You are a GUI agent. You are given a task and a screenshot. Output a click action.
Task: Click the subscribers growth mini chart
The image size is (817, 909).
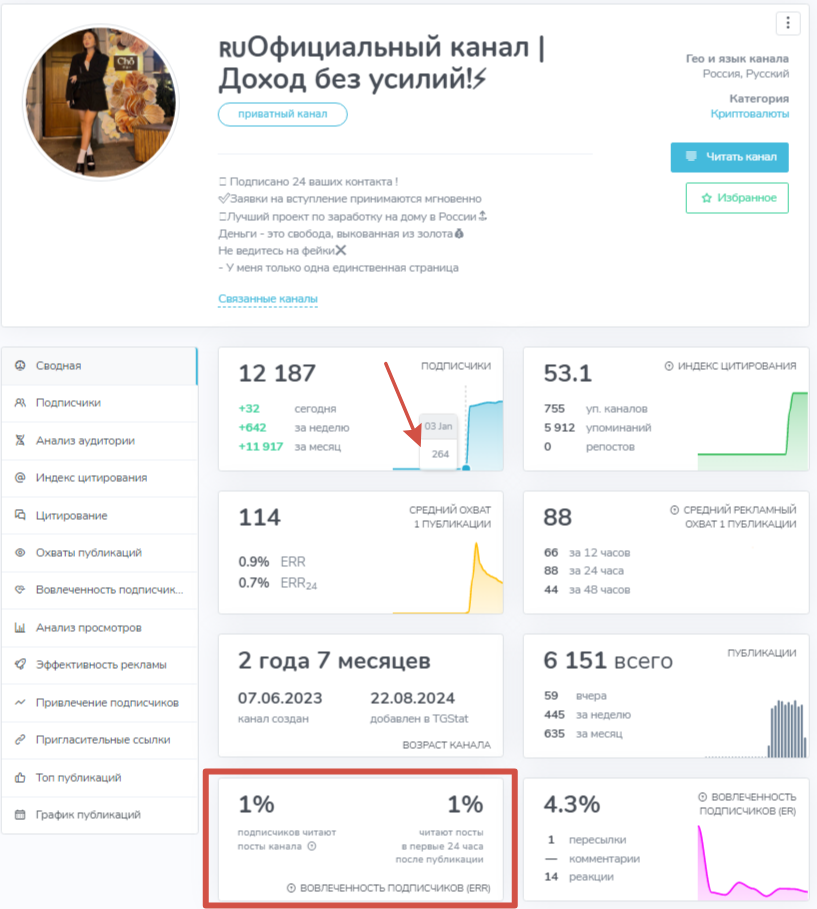click(448, 434)
